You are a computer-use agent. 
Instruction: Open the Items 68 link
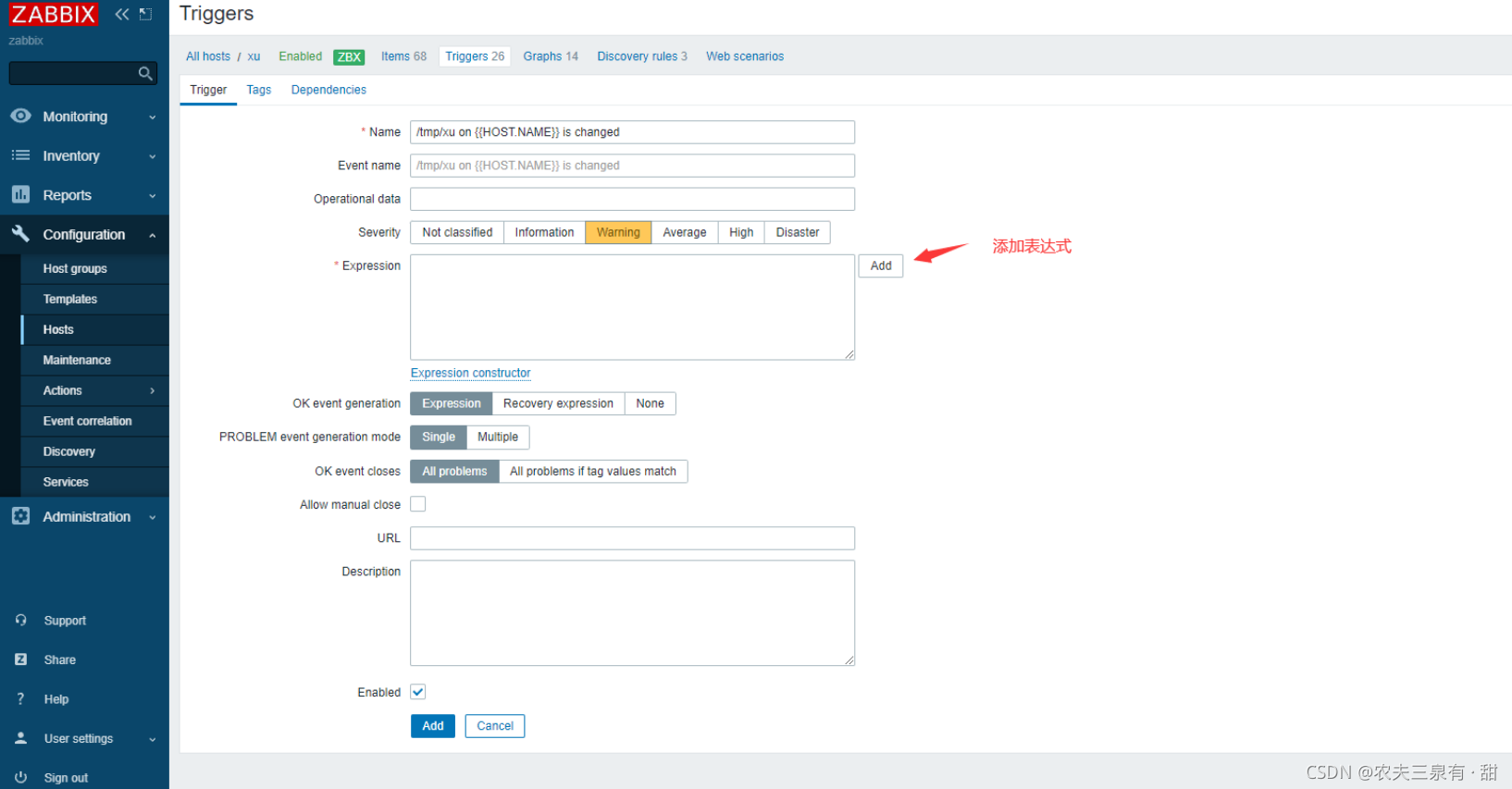[x=403, y=56]
